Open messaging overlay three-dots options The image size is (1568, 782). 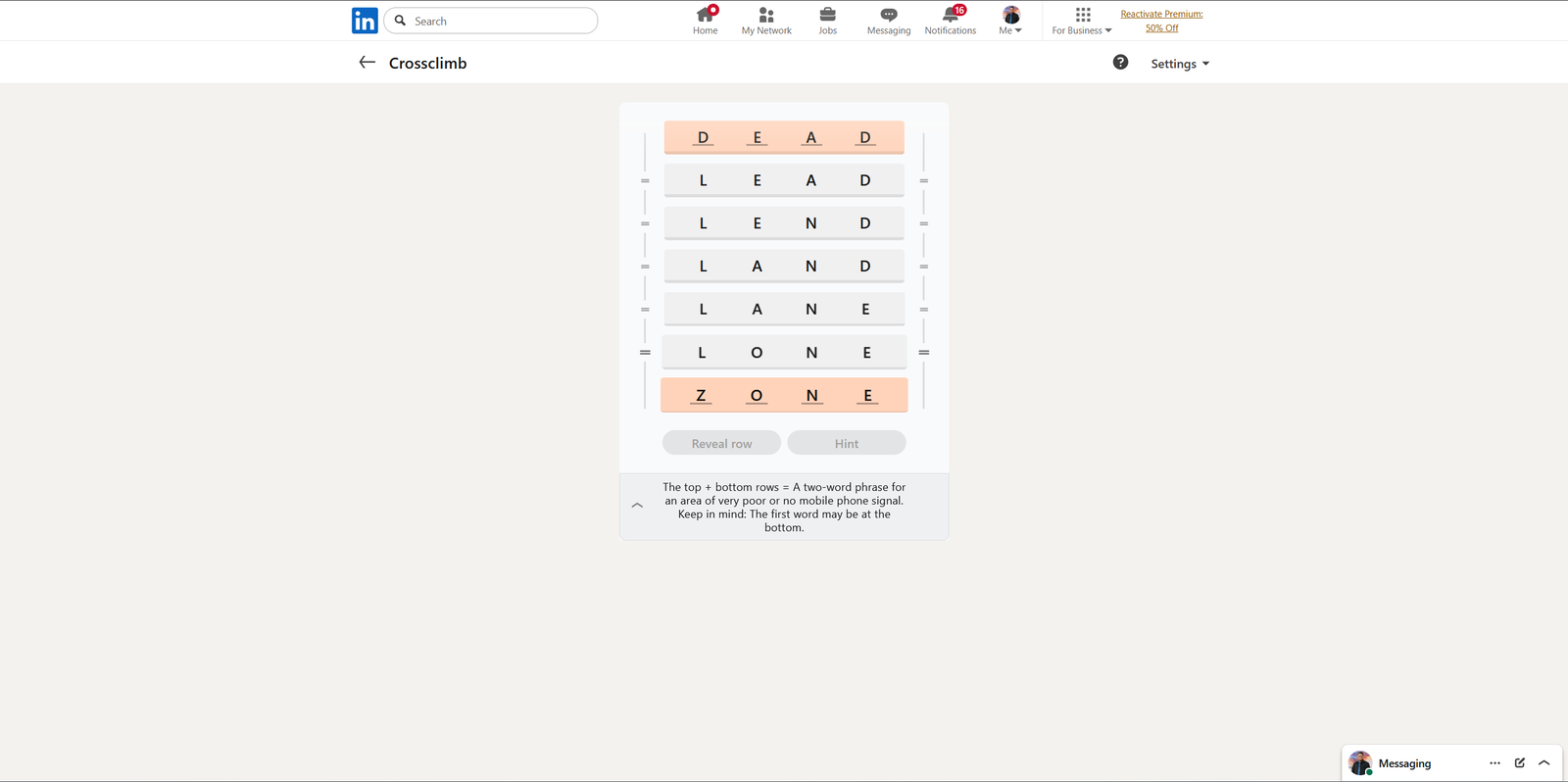1494,763
